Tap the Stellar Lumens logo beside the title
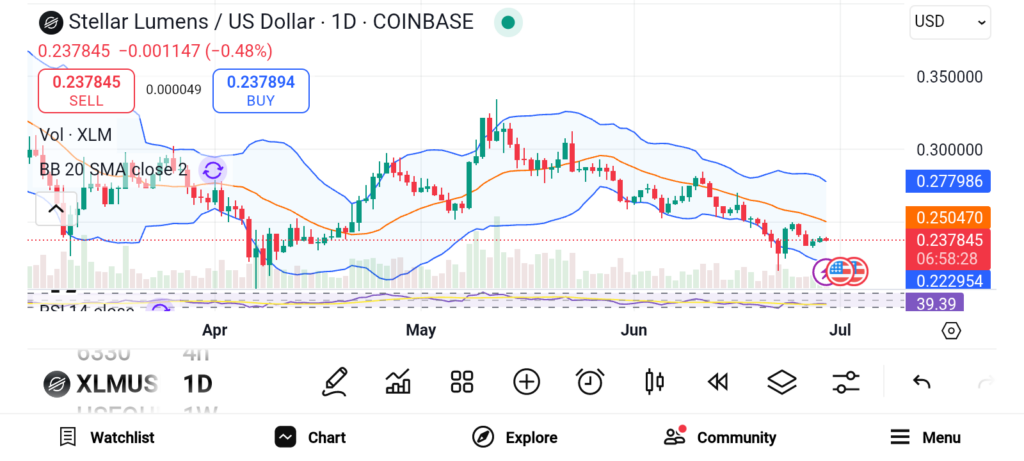The image size is (1024, 461). [50, 22]
